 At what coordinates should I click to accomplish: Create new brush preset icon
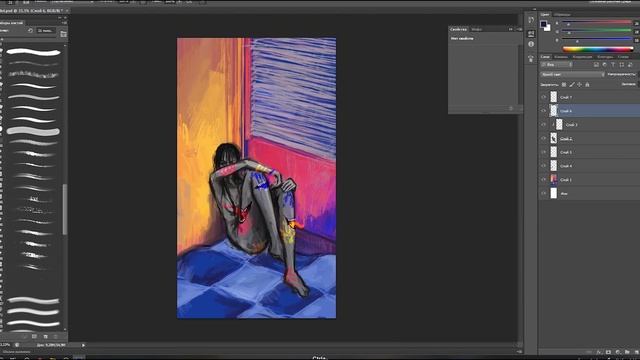coord(45,337)
